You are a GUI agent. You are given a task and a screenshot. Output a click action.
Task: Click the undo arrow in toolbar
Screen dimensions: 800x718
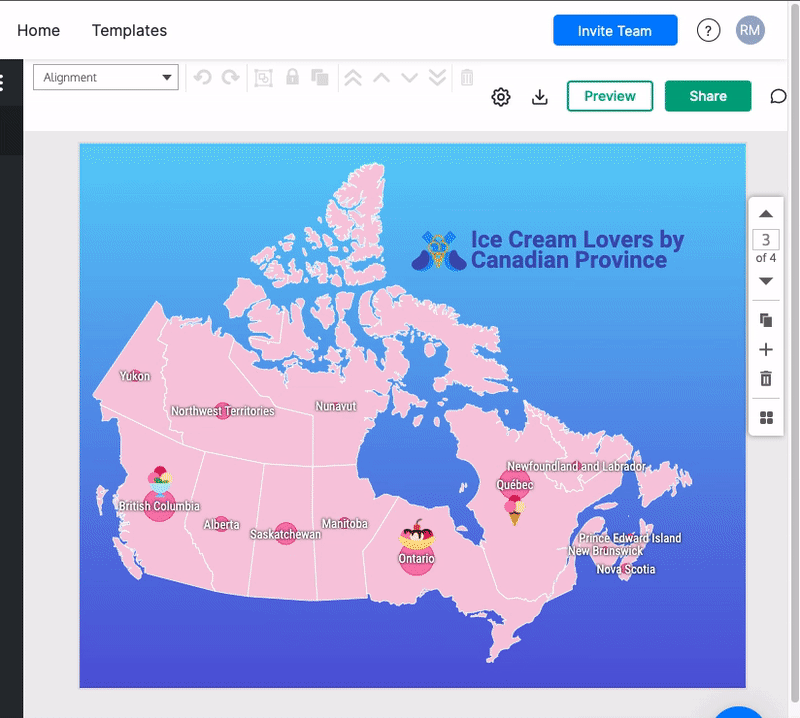pyautogui.click(x=203, y=77)
